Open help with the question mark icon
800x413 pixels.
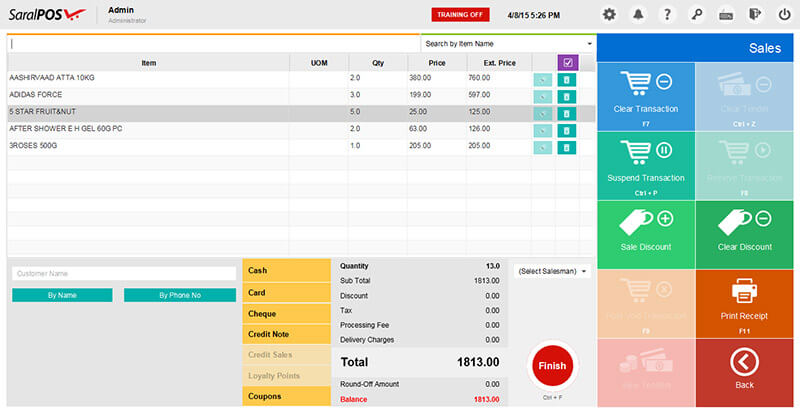[x=667, y=14]
